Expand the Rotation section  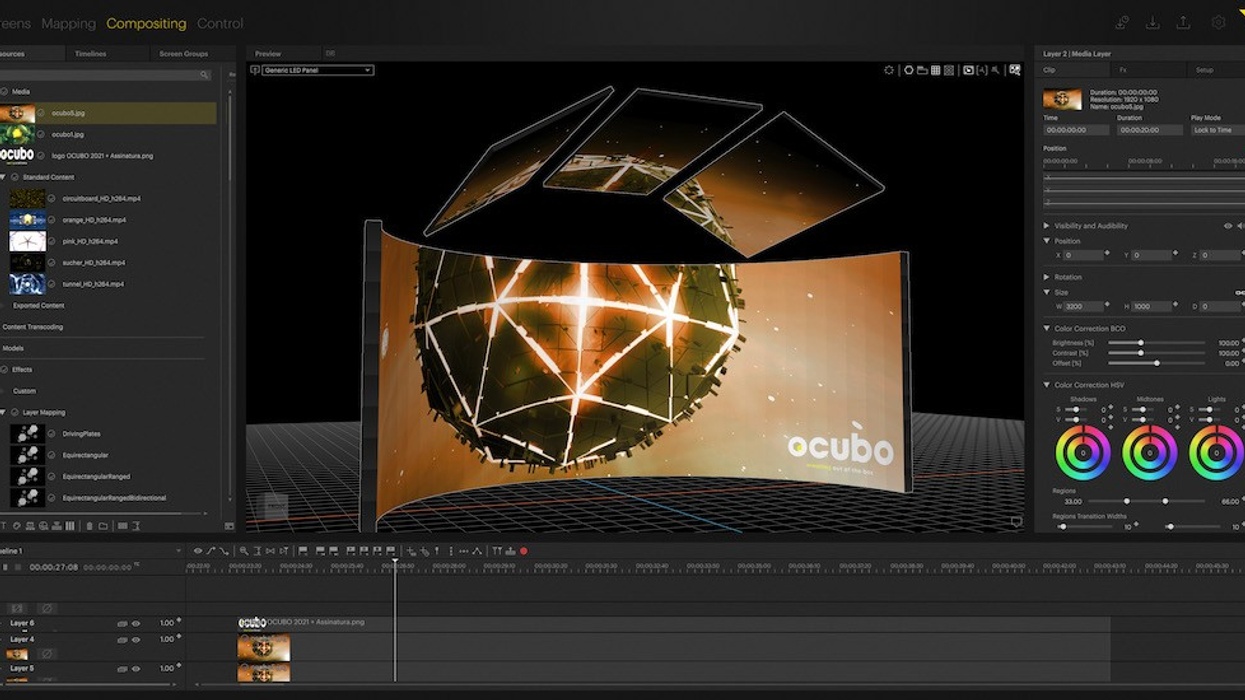[x=1047, y=277]
